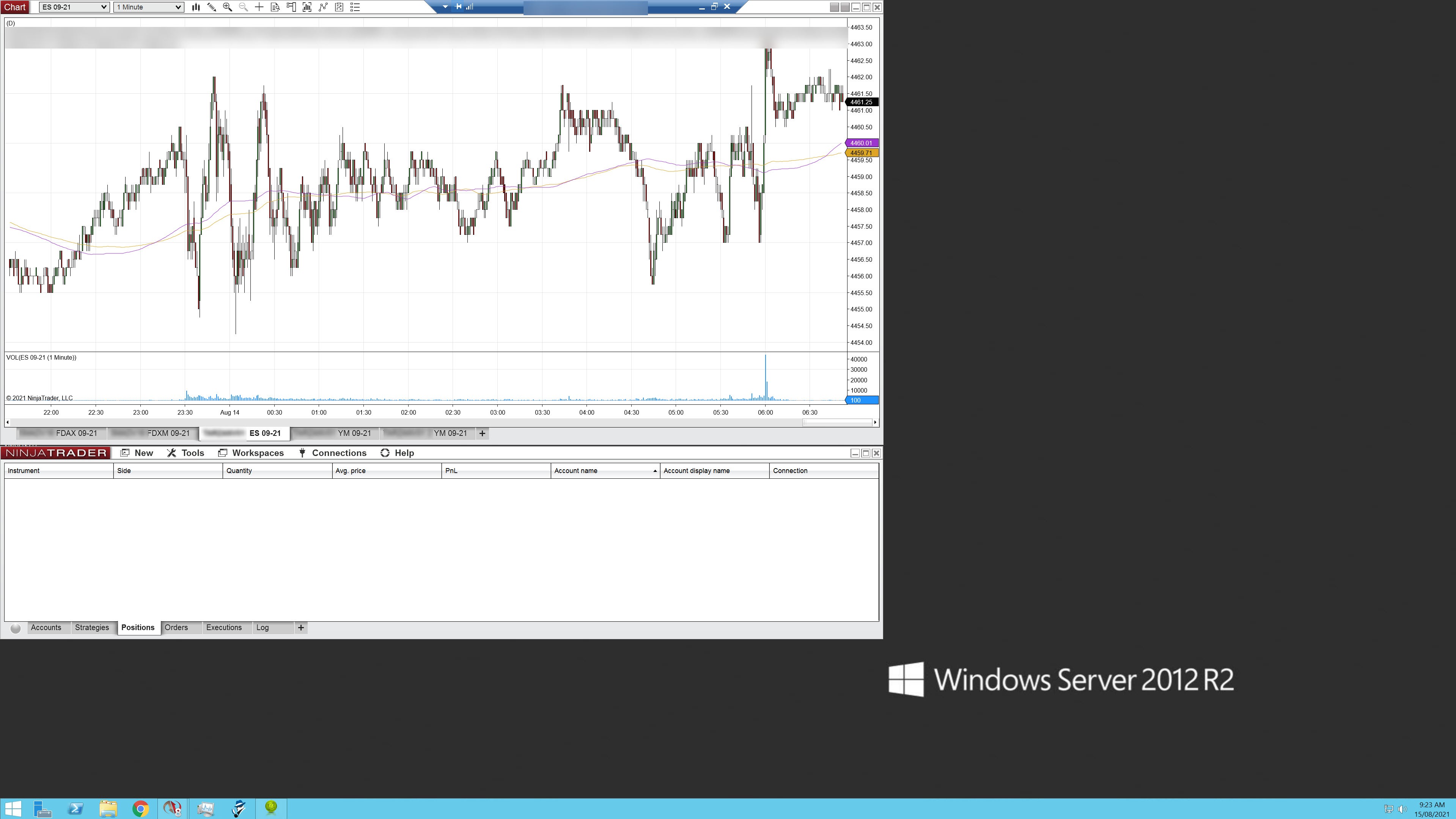This screenshot has height=819, width=1456.
Task: Click the Properties list icon
Action: pos(355,7)
